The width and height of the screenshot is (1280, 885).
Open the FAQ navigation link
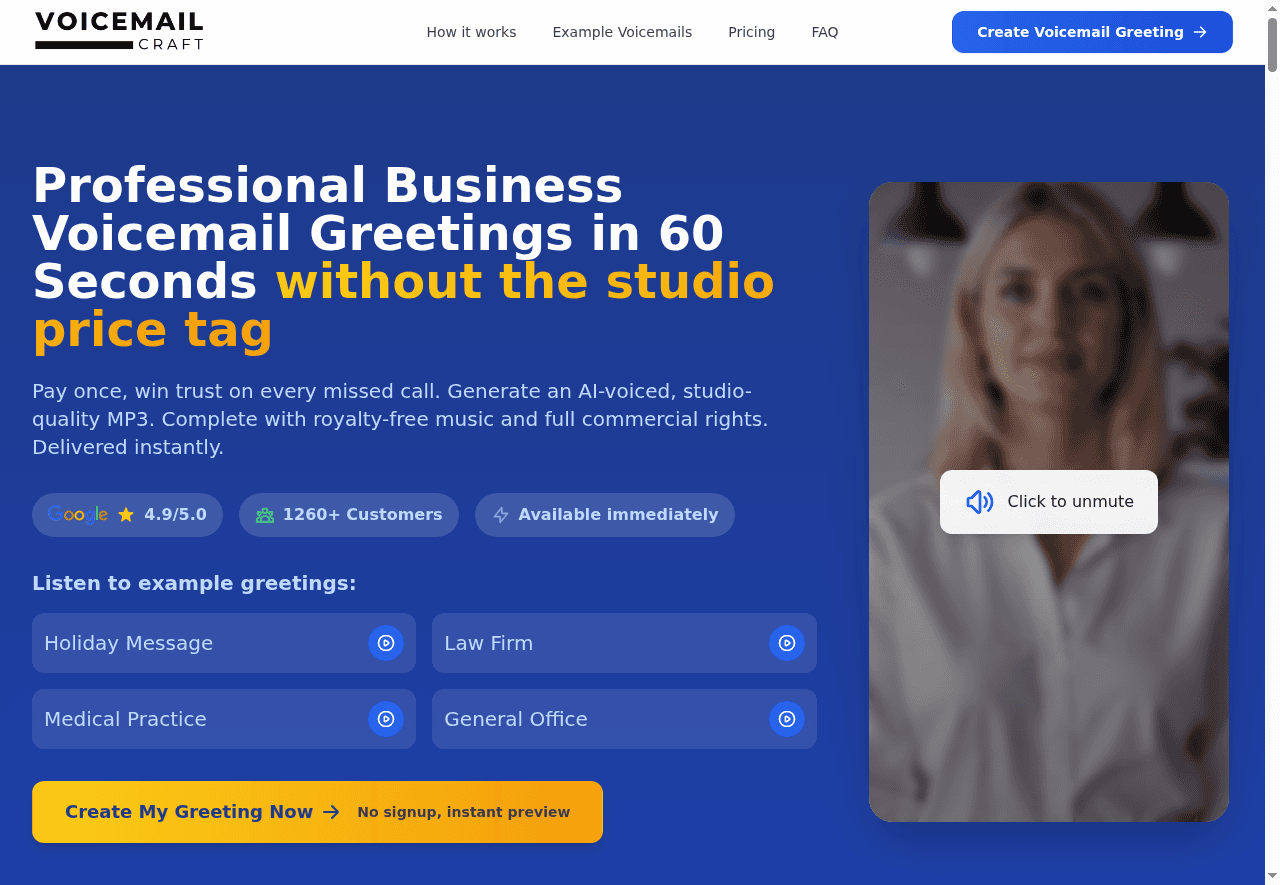point(825,32)
